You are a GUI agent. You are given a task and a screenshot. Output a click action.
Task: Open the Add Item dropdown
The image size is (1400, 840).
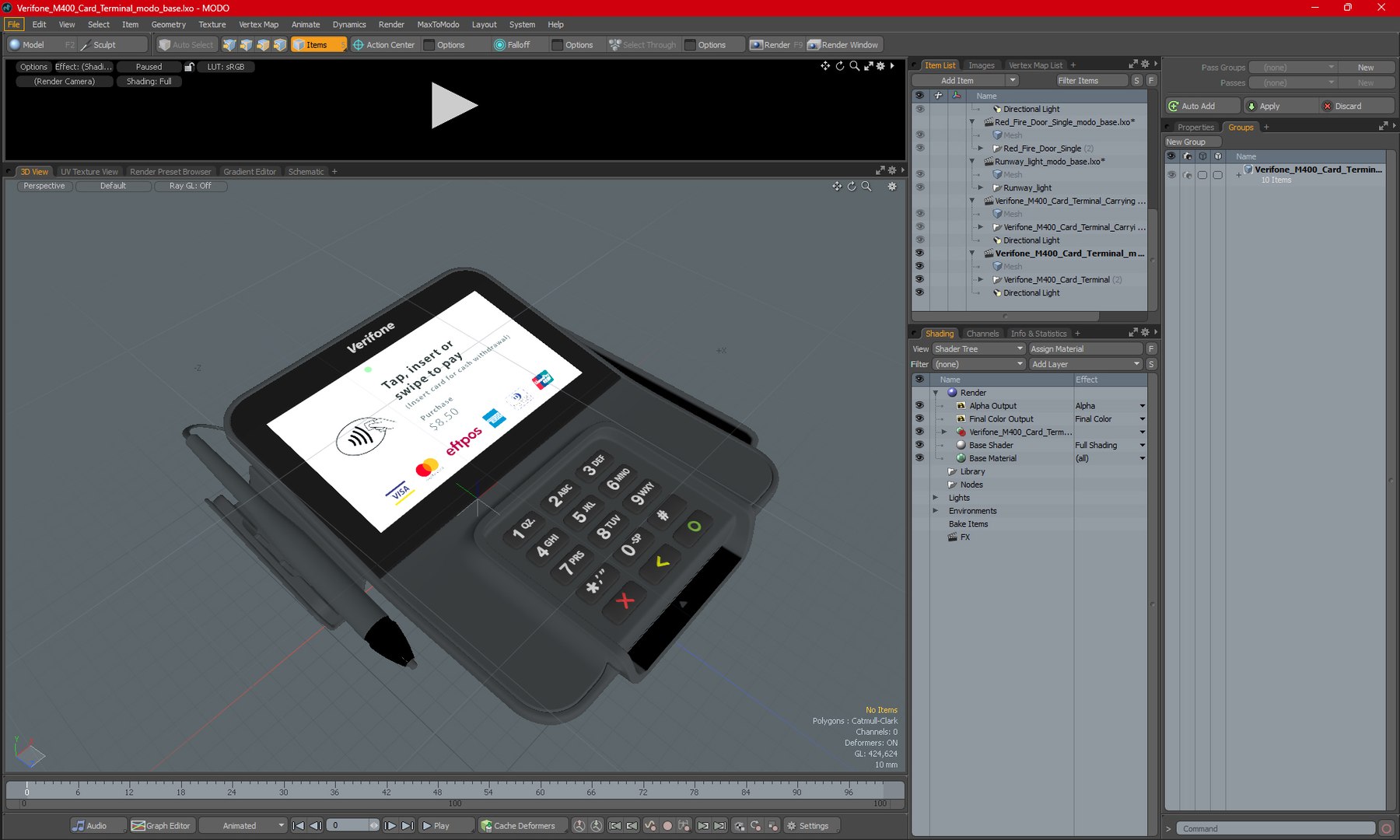964,80
